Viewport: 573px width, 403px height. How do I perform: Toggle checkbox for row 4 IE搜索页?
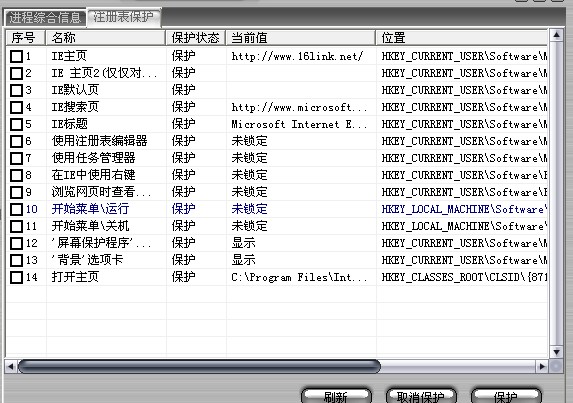(16, 107)
